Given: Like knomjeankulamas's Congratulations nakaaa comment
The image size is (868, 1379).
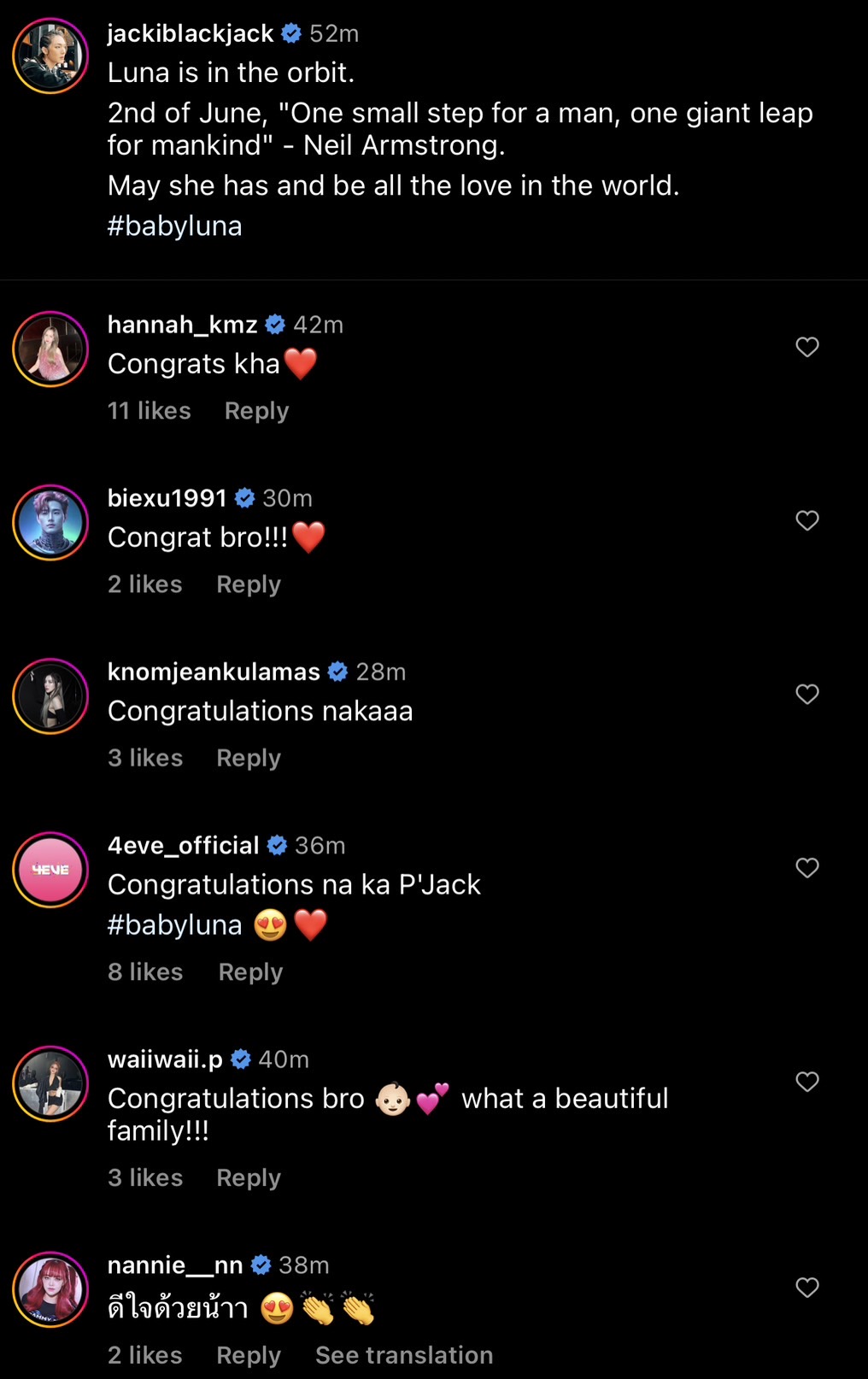Looking at the screenshot, I should 807,694.
